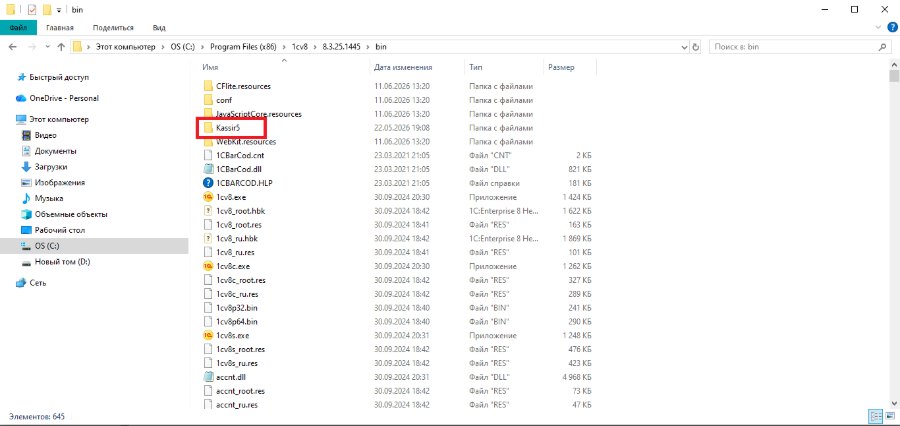
Task: Open the CFlite.resources folder icon
Action: pos(208,86)
